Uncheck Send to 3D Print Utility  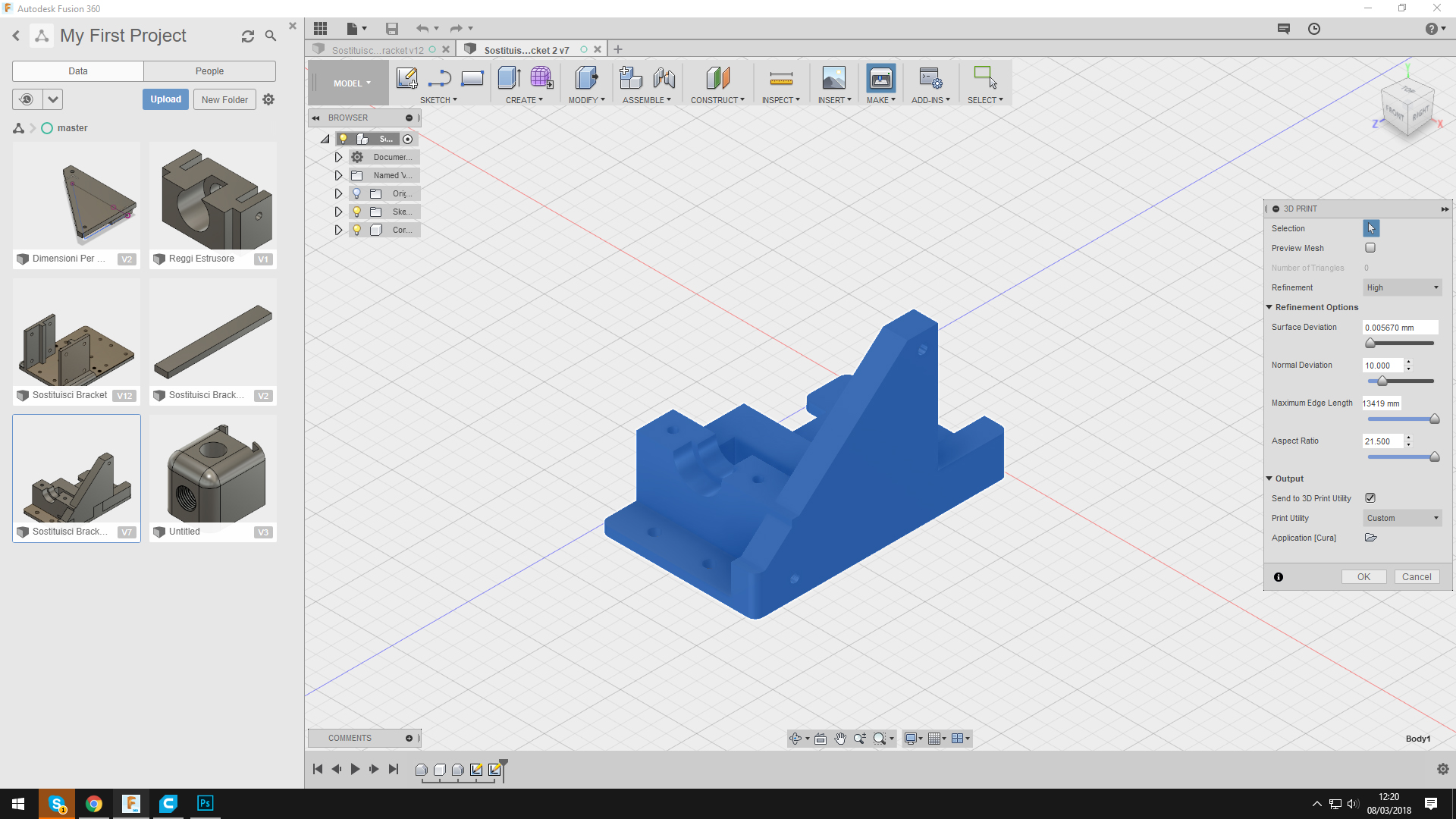(1370, 498)
